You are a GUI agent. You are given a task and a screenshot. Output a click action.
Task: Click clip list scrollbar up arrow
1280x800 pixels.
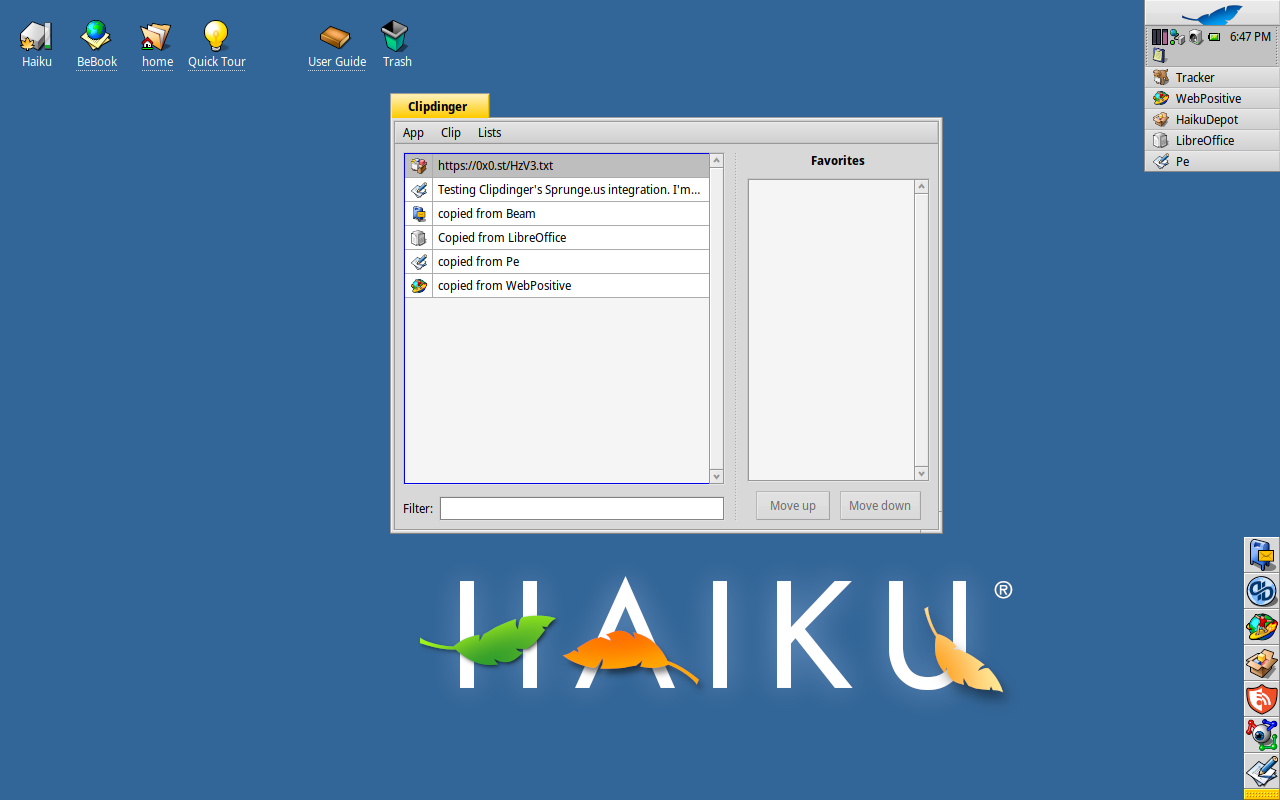[x=716, y=160]
